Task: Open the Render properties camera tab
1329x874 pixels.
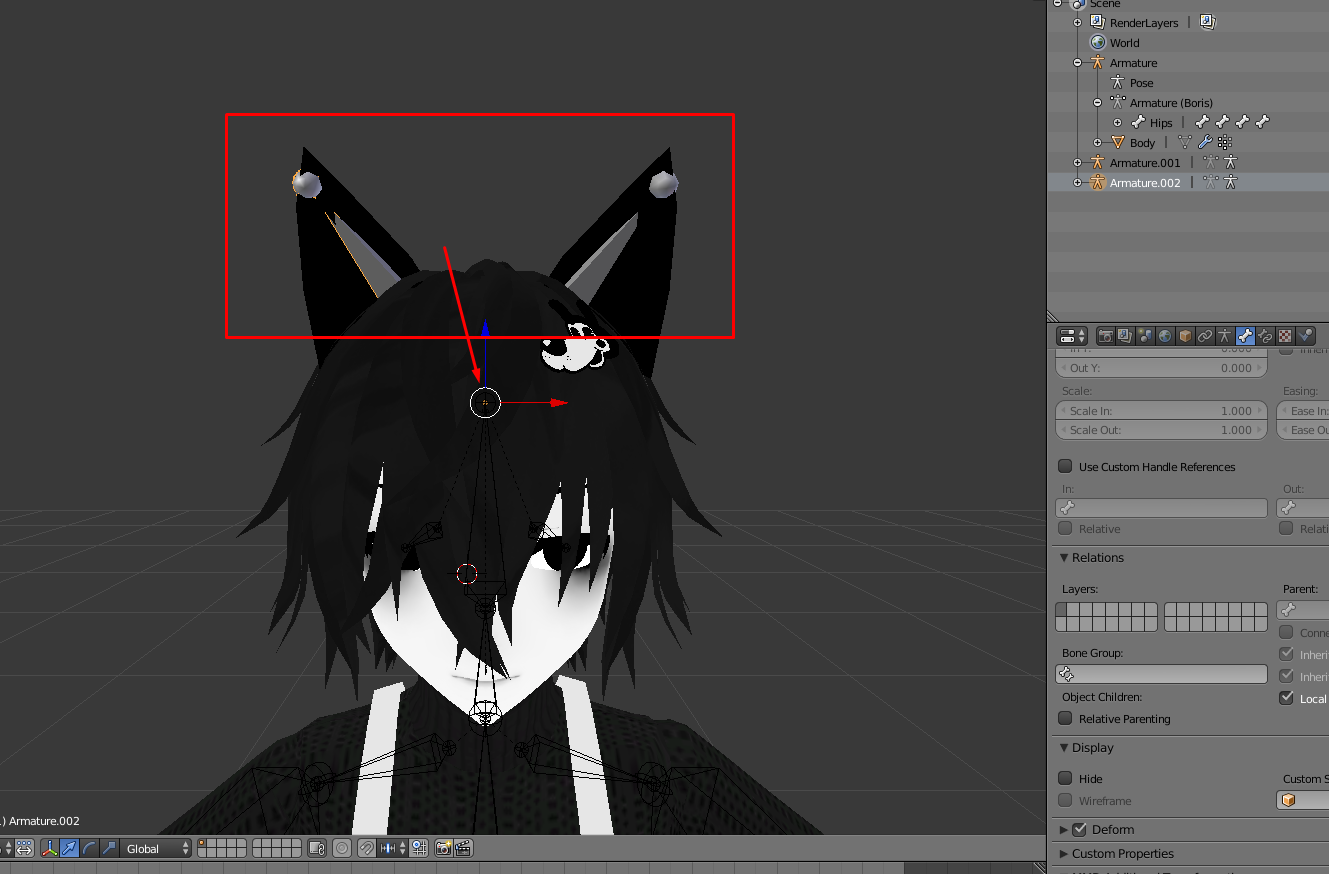Action: (x=1105, y=336)
